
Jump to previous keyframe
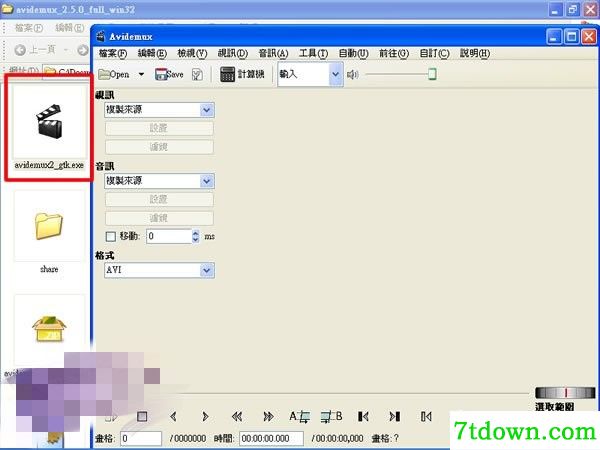[237, 416]
